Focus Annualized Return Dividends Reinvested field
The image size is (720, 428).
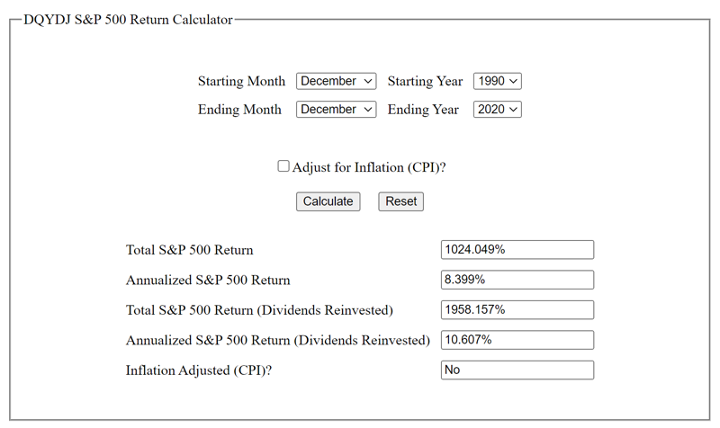click(x=518, y=340)
